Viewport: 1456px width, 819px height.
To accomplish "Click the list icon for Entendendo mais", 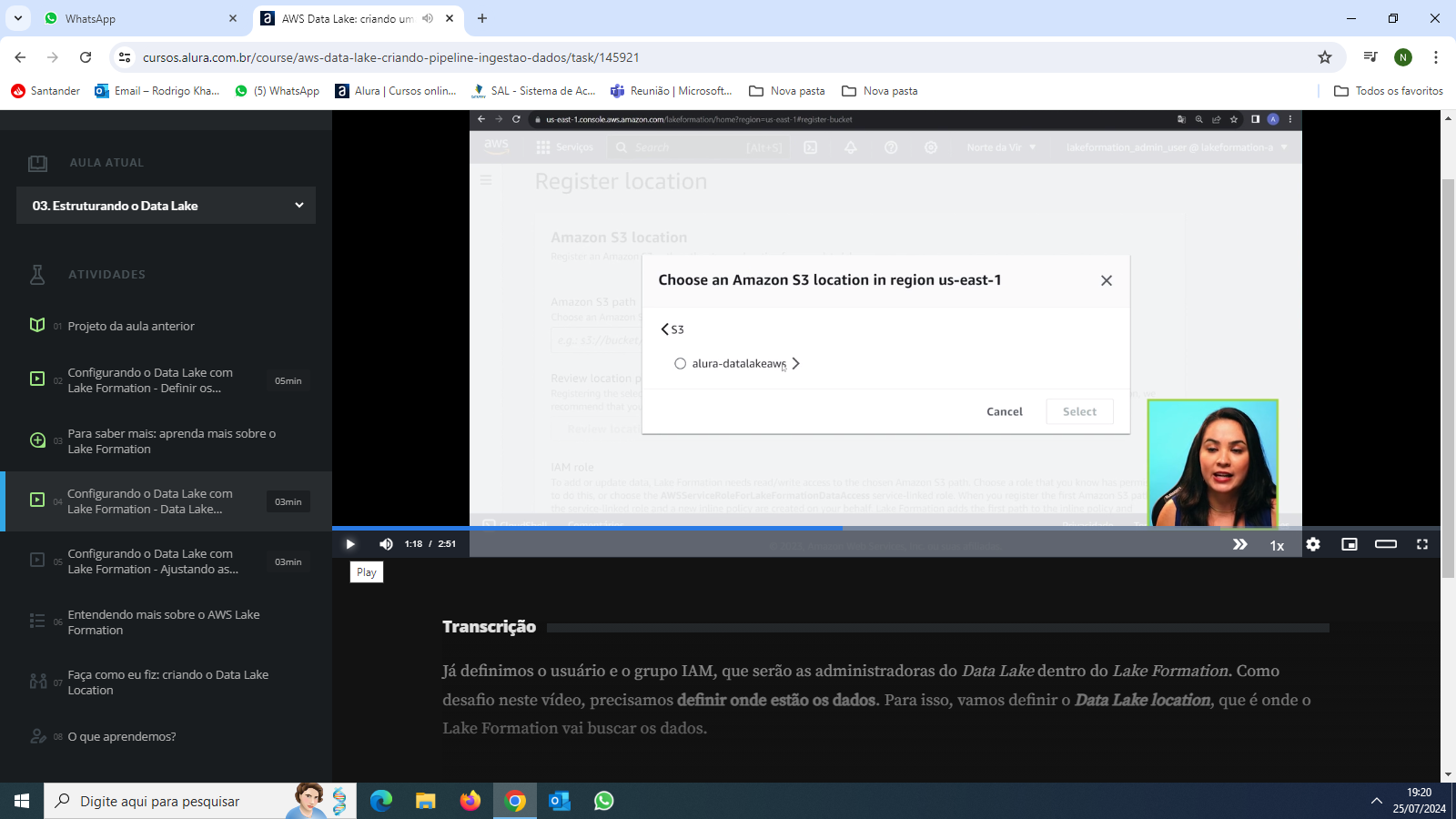I will coord(37,621).
